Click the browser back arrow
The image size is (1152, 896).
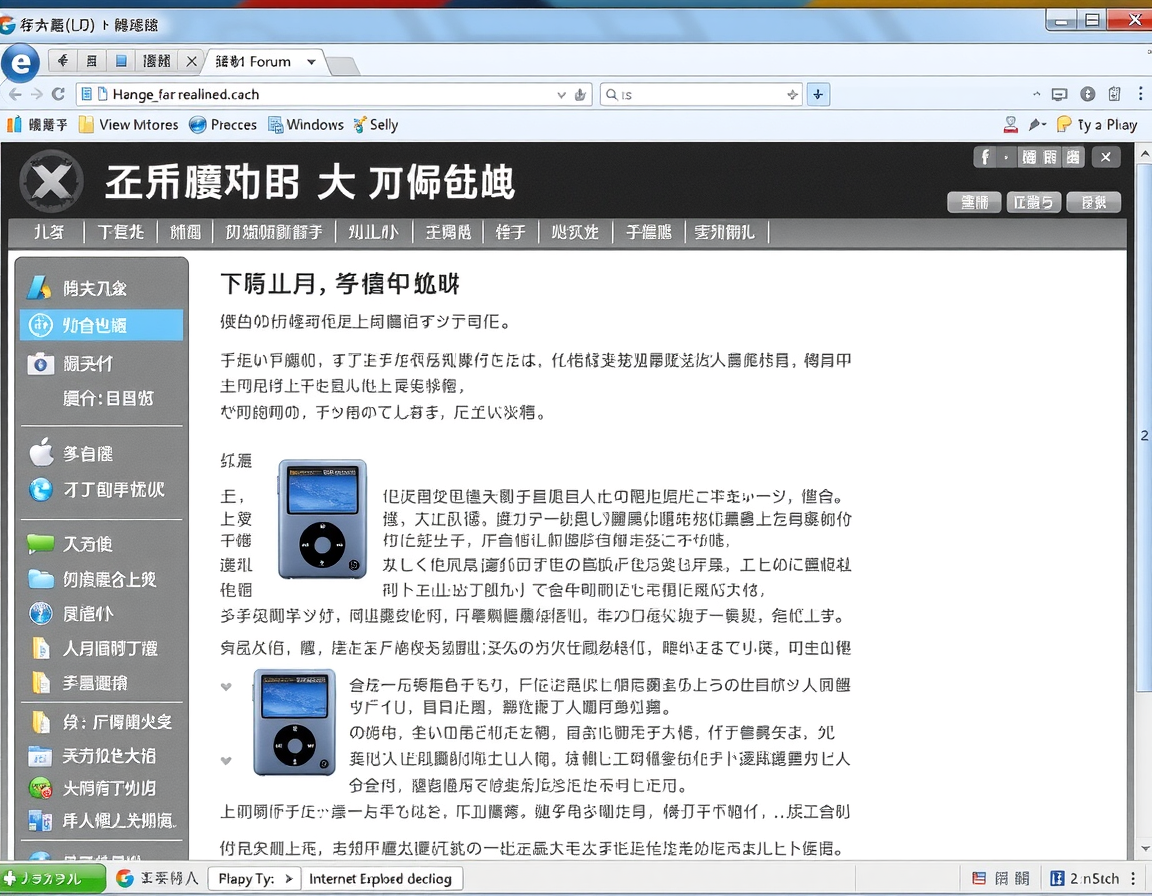pyautogui.click(x=15, y=94)
